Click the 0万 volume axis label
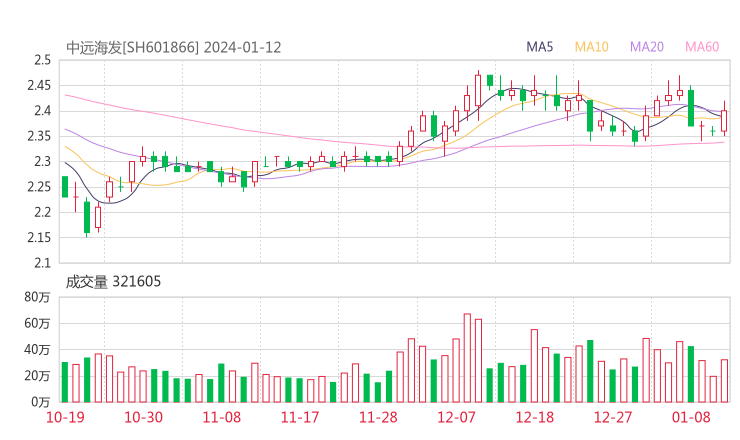 pyautogui.click(x=41, y=402)
